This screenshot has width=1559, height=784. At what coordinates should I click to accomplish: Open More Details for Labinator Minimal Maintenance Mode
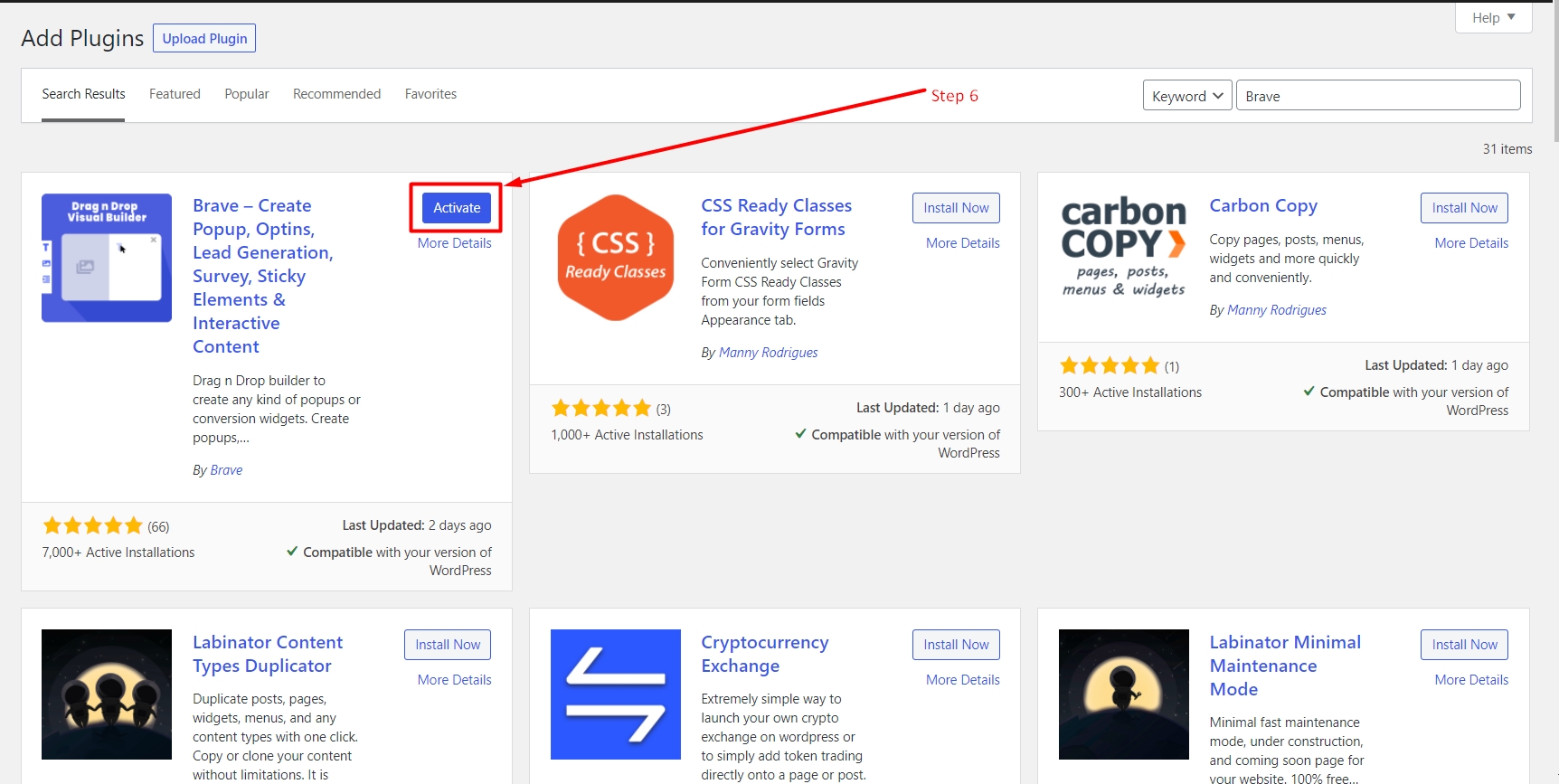coord(1471,680)
